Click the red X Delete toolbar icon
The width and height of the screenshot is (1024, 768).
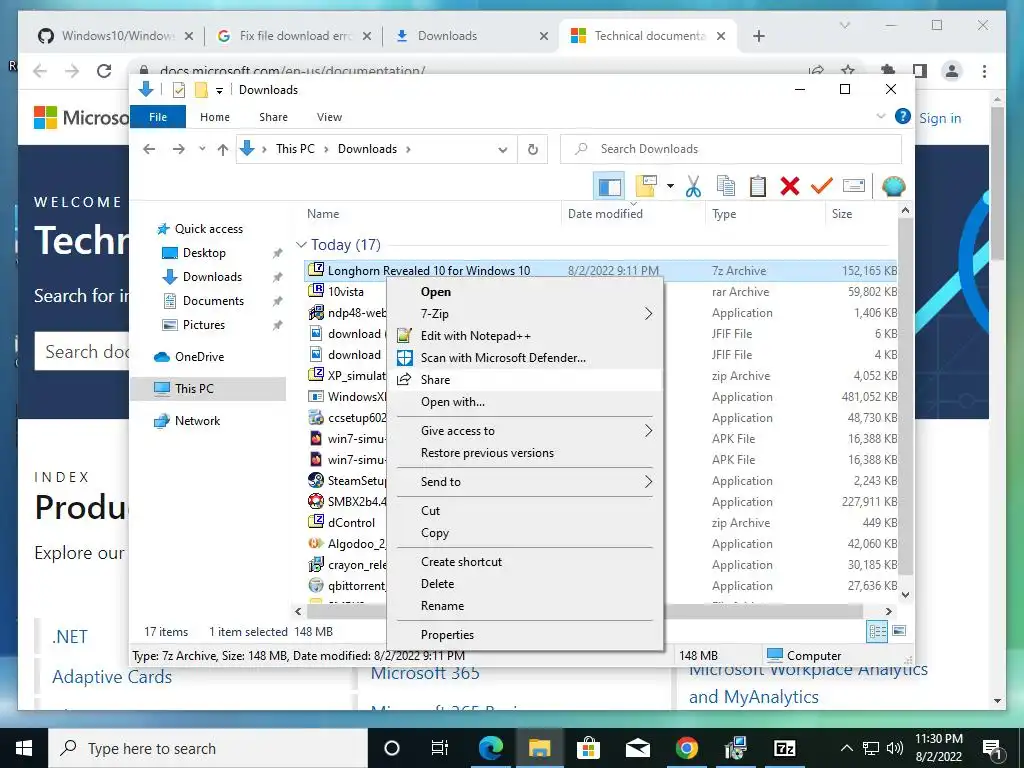pyautogui.click(x=790, y=187)
